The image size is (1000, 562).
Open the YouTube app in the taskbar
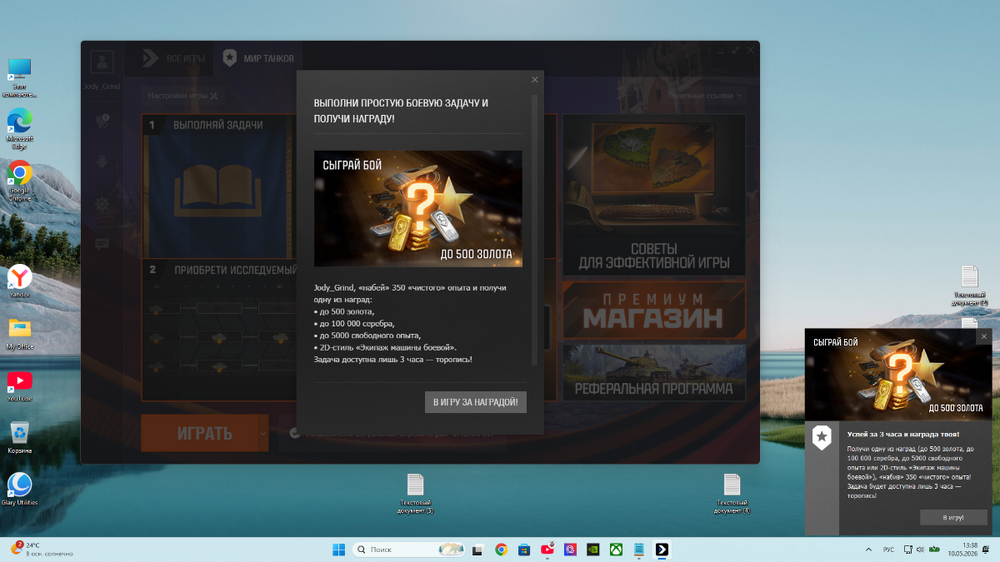[x=547, y=549]
